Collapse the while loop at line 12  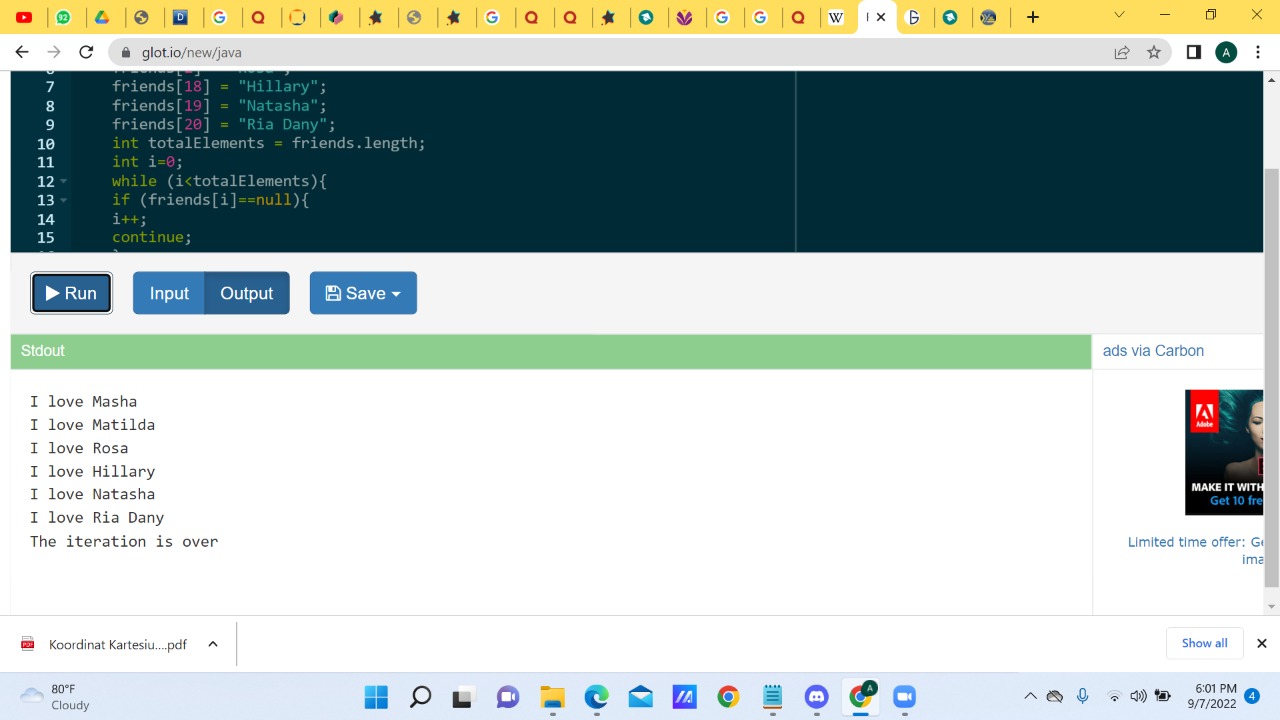64,182
